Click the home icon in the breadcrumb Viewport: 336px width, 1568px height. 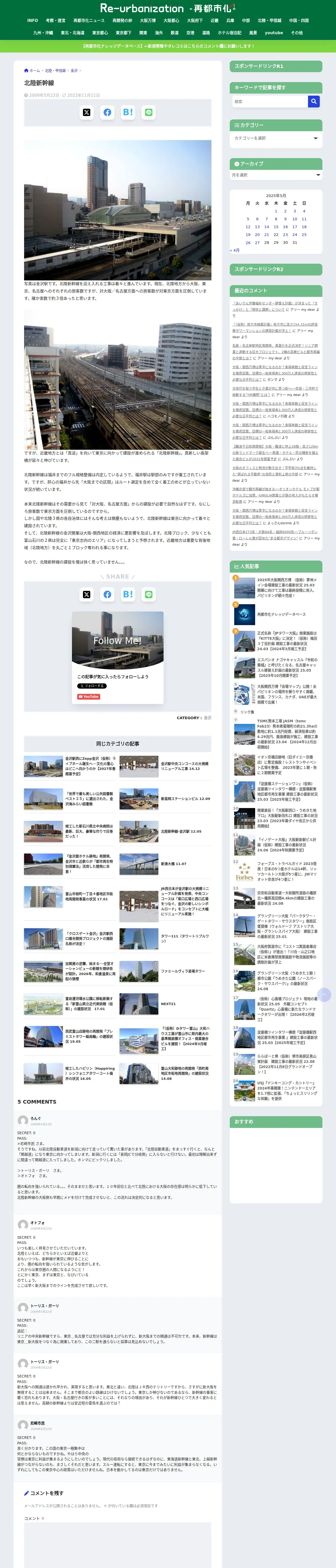pyautogui.click(x=26, y=71)
